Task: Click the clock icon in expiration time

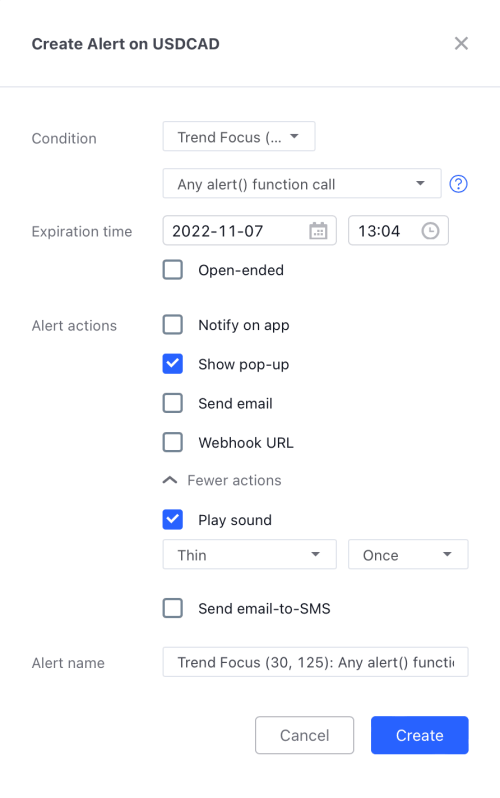Action: [x=430, y=231]
